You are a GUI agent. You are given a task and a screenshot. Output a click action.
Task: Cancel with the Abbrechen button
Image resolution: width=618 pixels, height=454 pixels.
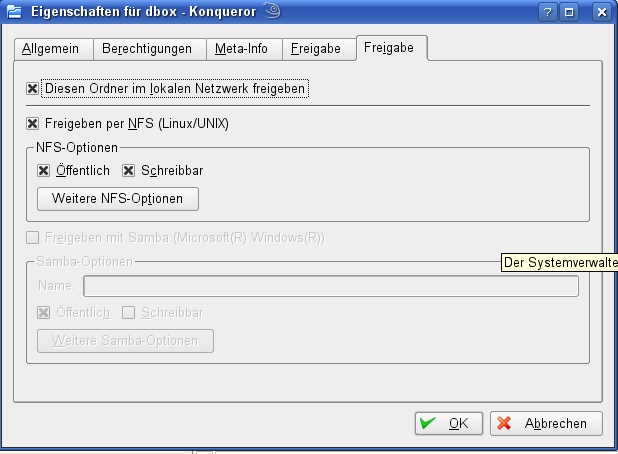(x=546, y=423)
